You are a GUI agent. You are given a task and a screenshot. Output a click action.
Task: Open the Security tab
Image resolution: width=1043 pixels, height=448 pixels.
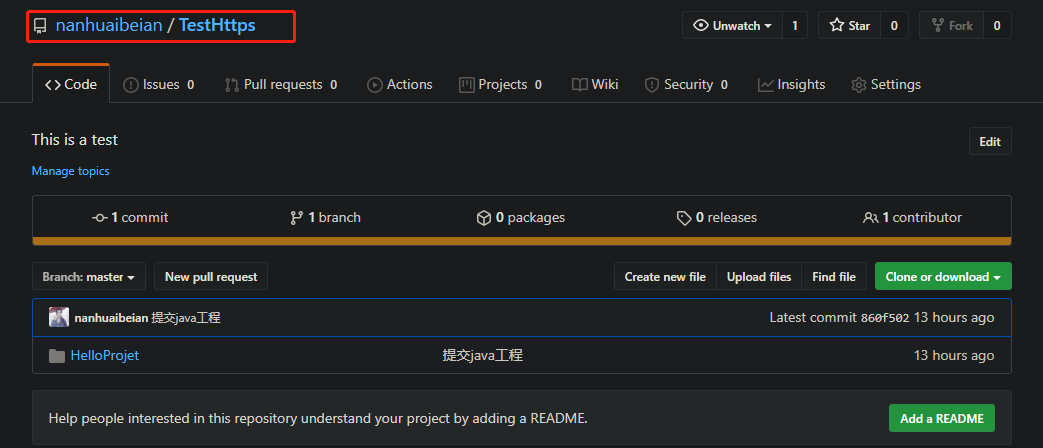click(686, 84)
